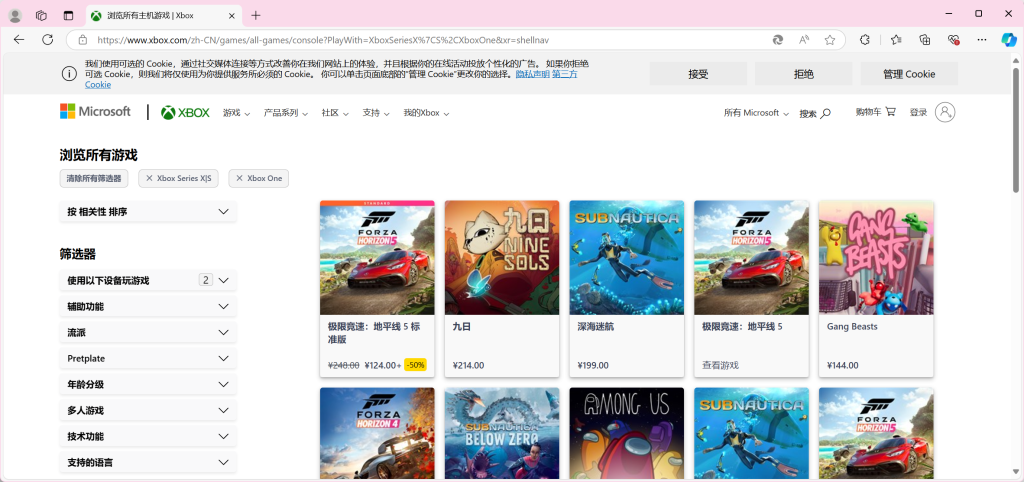Click the 搜索 search label
This screenshot has width=1024, height=482.
[808, 114]
